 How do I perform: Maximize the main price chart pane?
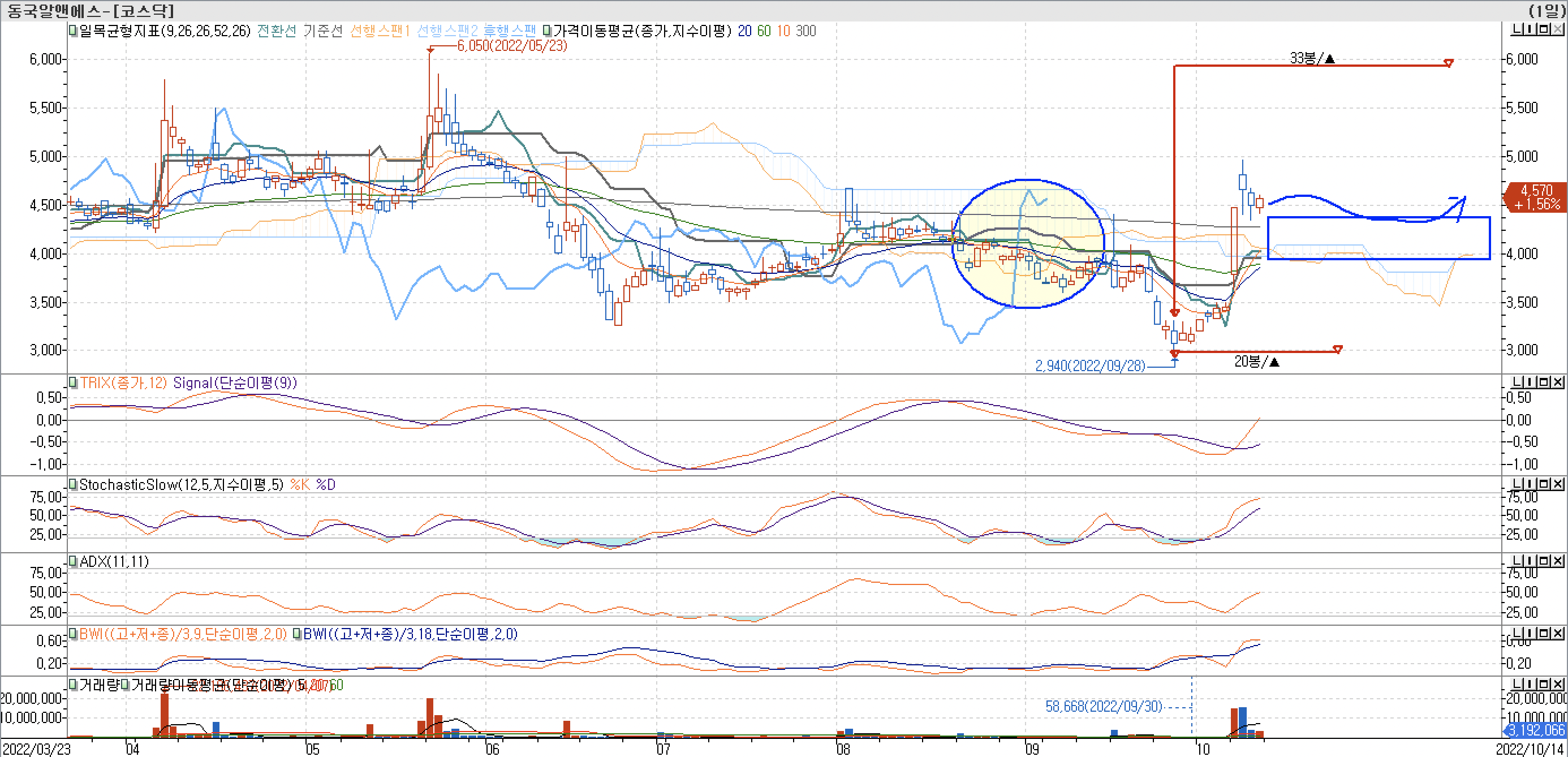pyautogui.click(x=1544, y=29)
